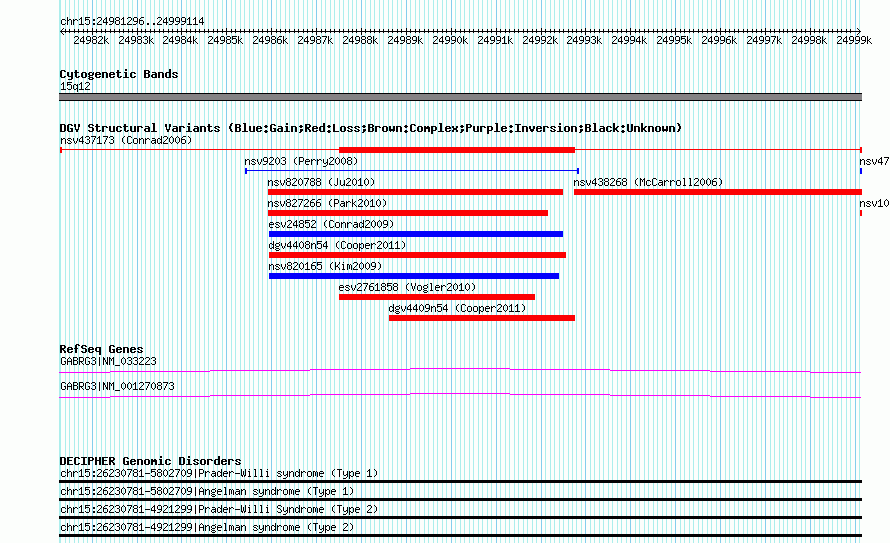Click the 24993k ruler tick label
890x543 pixels.
coord(584,40)
